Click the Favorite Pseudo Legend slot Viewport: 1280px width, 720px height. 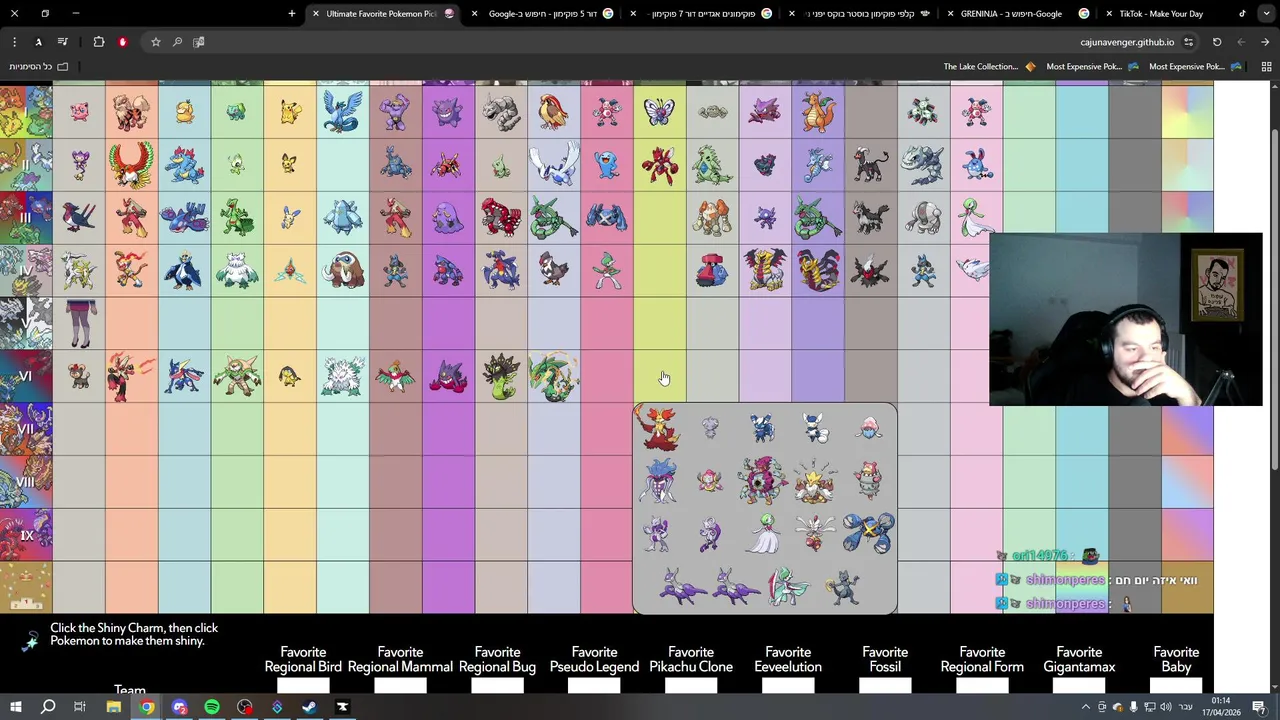(594, 685)
